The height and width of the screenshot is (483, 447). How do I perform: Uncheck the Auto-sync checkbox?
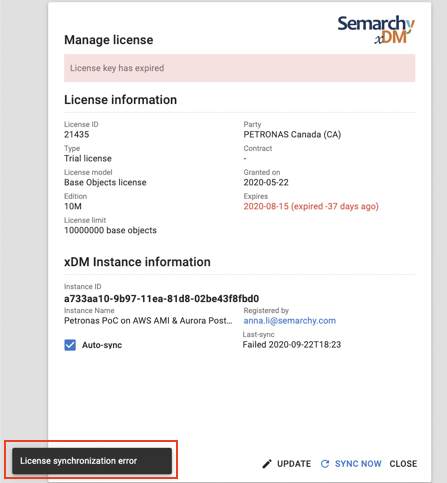pyautogui.click(x=70, y=345)
